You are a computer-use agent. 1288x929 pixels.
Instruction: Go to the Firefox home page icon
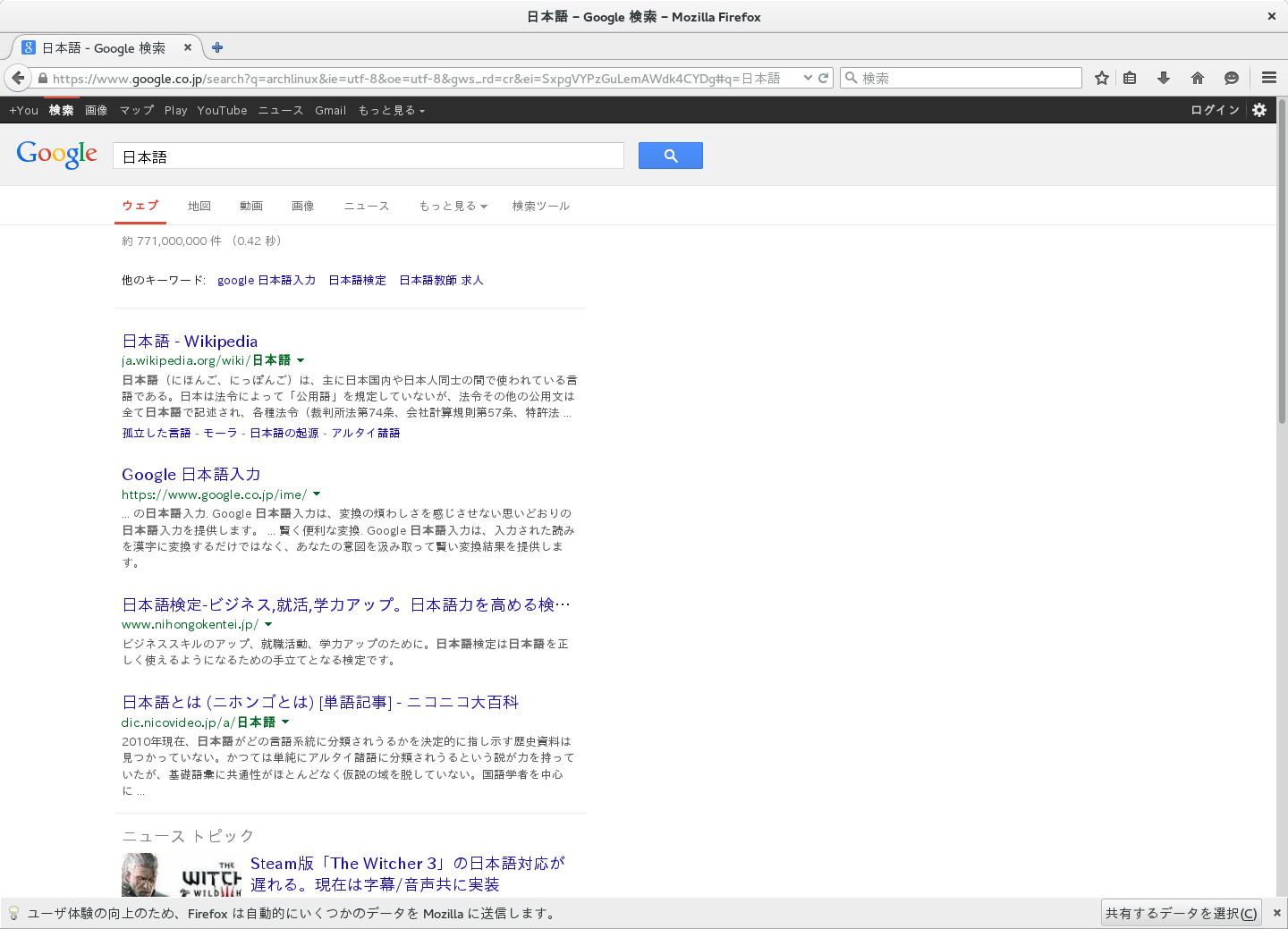tap(1198, 78)
